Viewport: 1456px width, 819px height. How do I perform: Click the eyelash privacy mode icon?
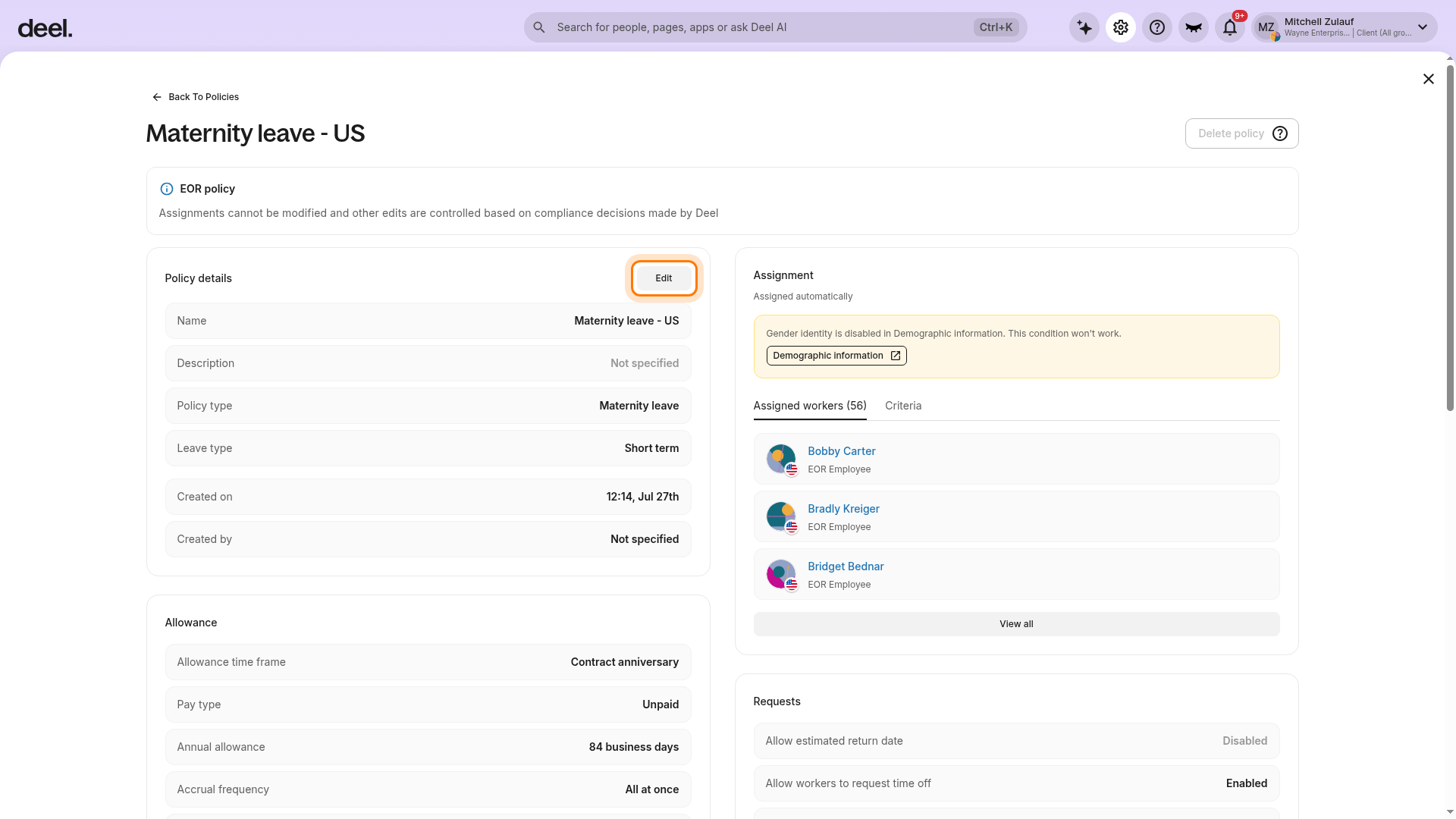tap(1194, 28)
